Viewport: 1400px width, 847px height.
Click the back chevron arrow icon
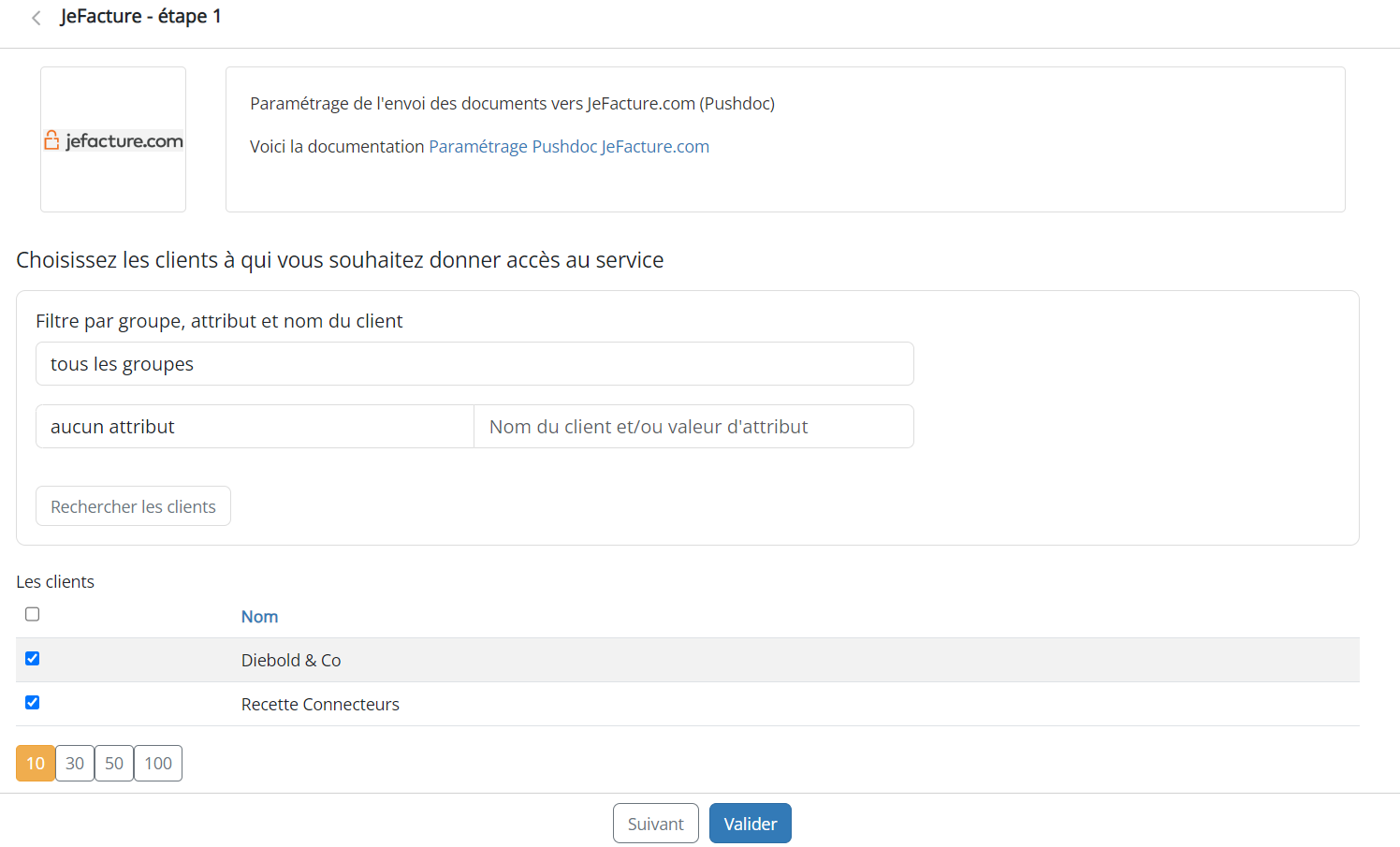[x=36, y=18]
